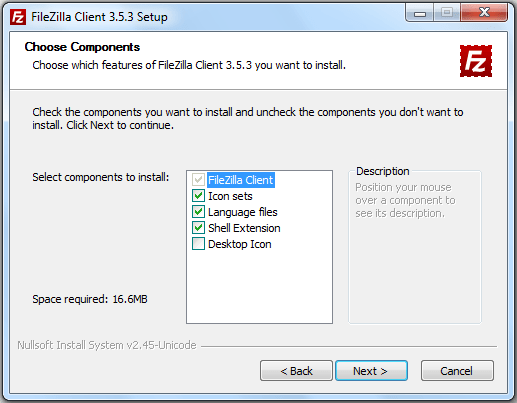Cancel the FileZilla installation
517x403 pixels.
(457, 370)
